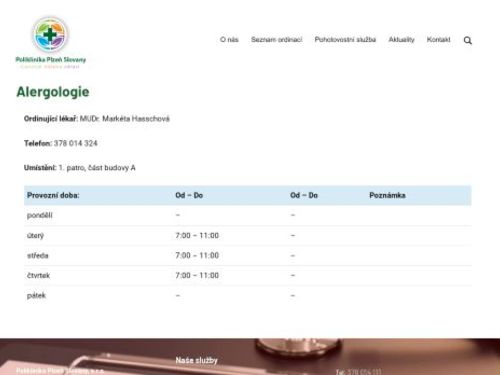Screen dimensions: 500x375
Task: Click čtvrtek hours 7:00 – 11:00
Action: coord(197,276)
